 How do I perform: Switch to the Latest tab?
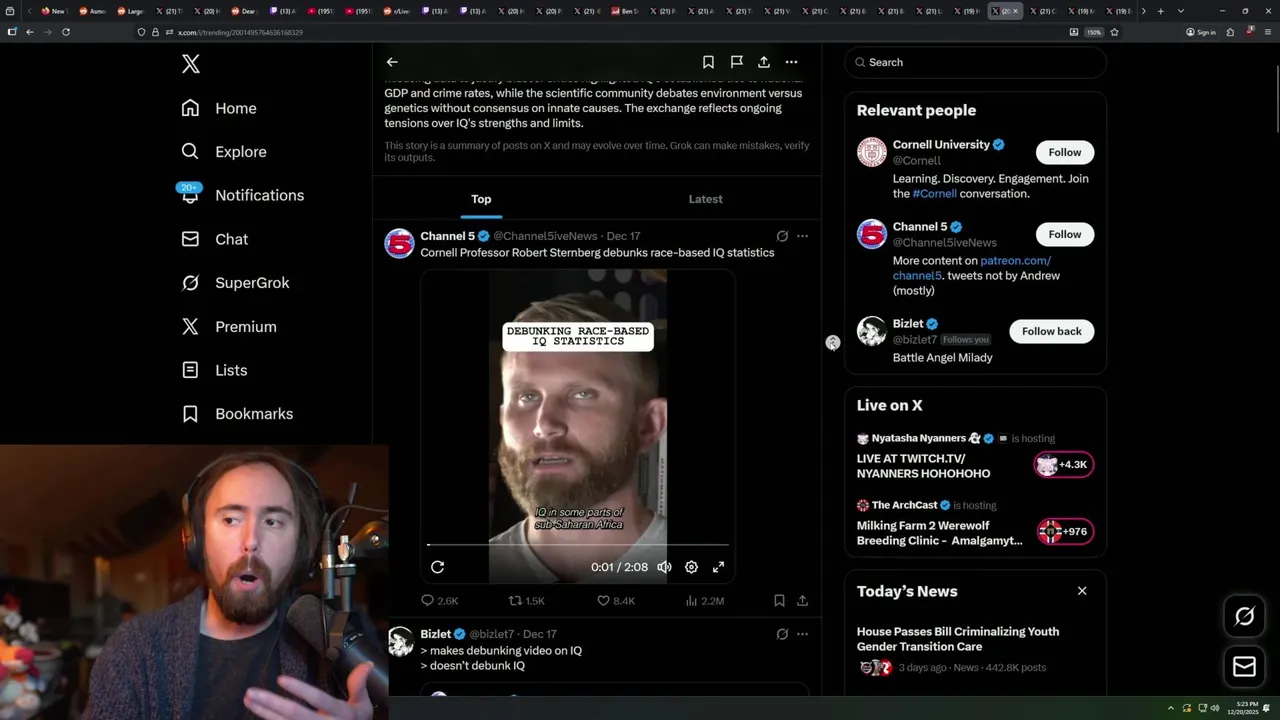pyautogui.click(x=705, y=199)
